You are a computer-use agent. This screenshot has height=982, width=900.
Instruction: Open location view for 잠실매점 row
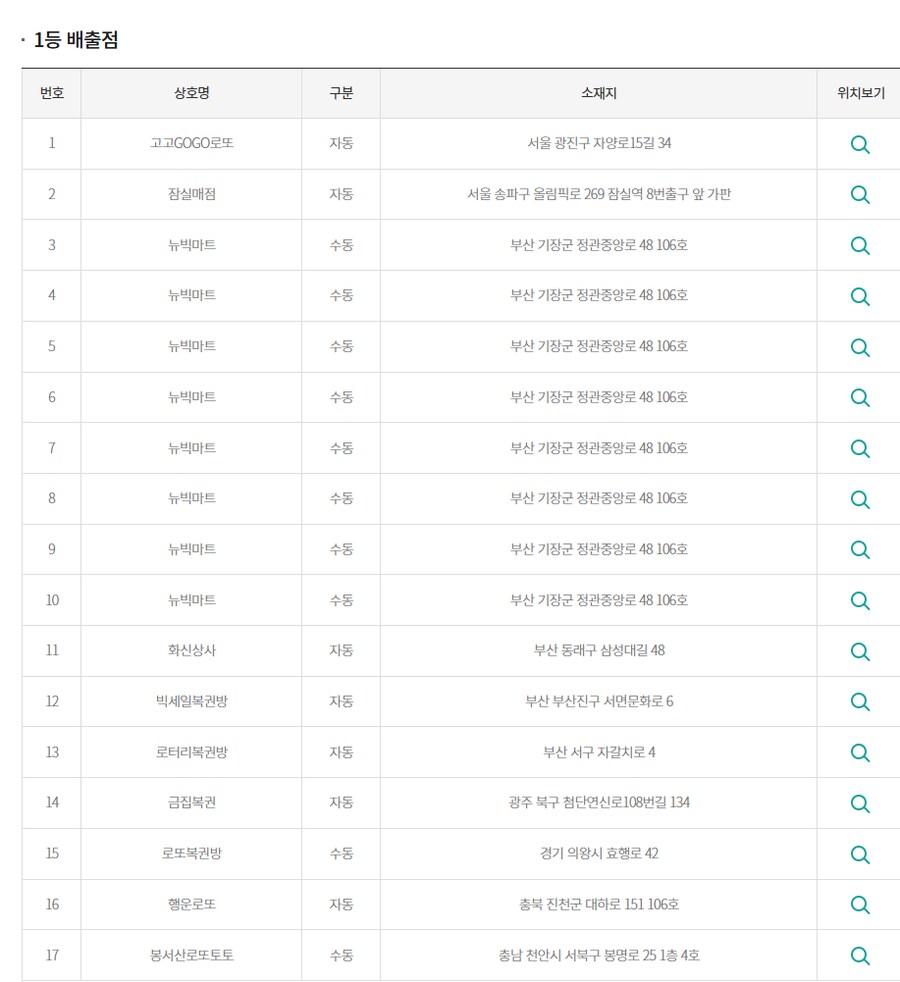(x=860, y=195)
